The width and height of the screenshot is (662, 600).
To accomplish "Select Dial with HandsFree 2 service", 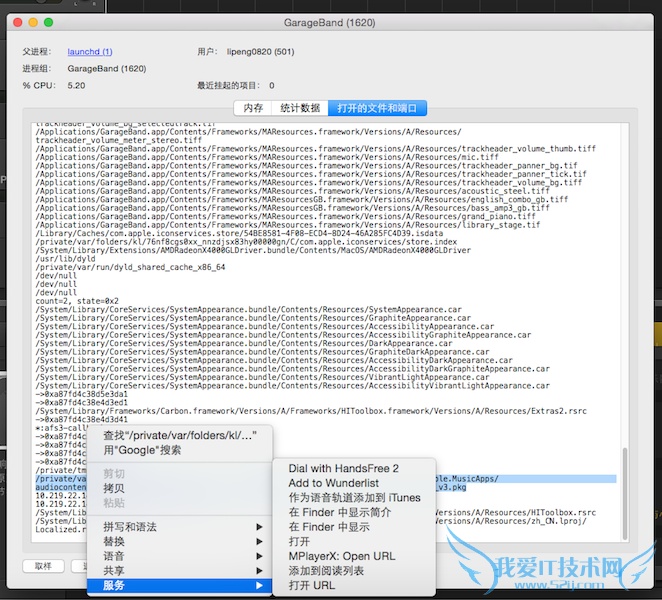I will tap(343, 468).
